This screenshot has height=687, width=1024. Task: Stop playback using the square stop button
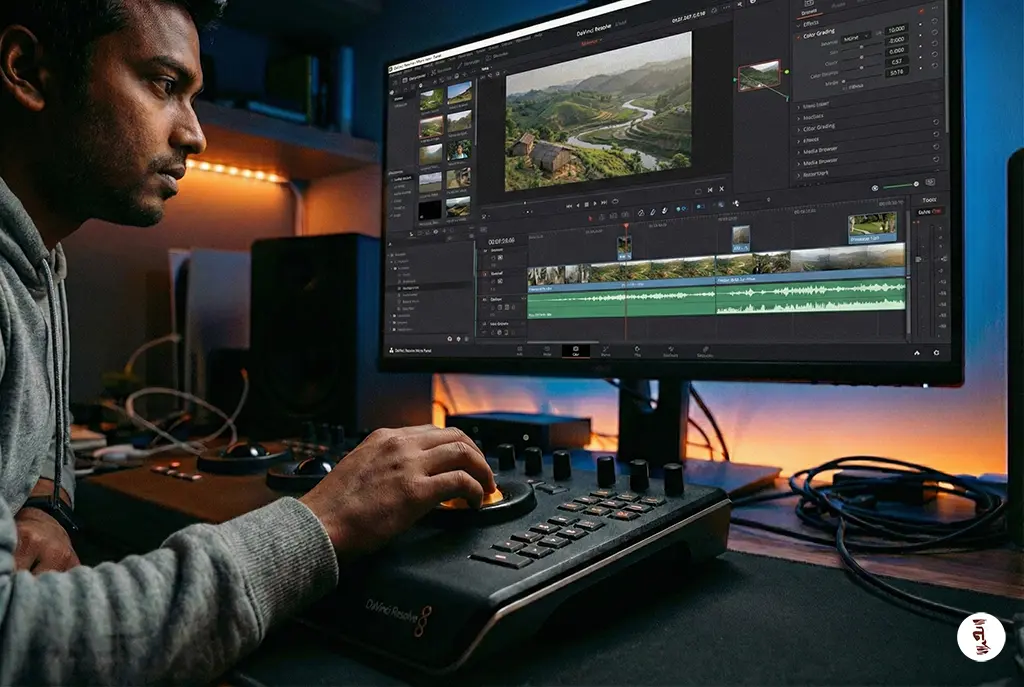(586, 204)
